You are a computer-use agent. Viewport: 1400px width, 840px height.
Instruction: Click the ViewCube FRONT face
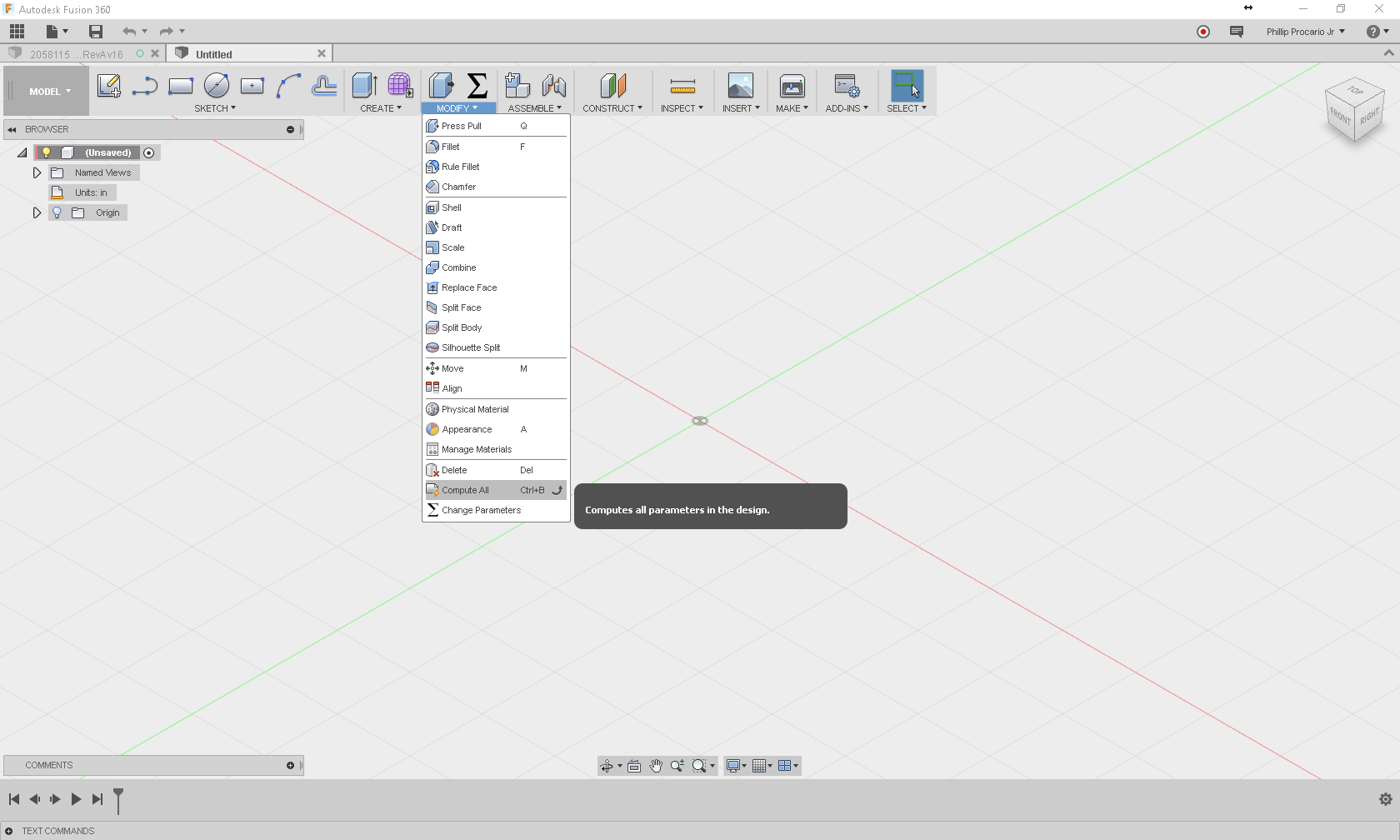point(1340,116)
